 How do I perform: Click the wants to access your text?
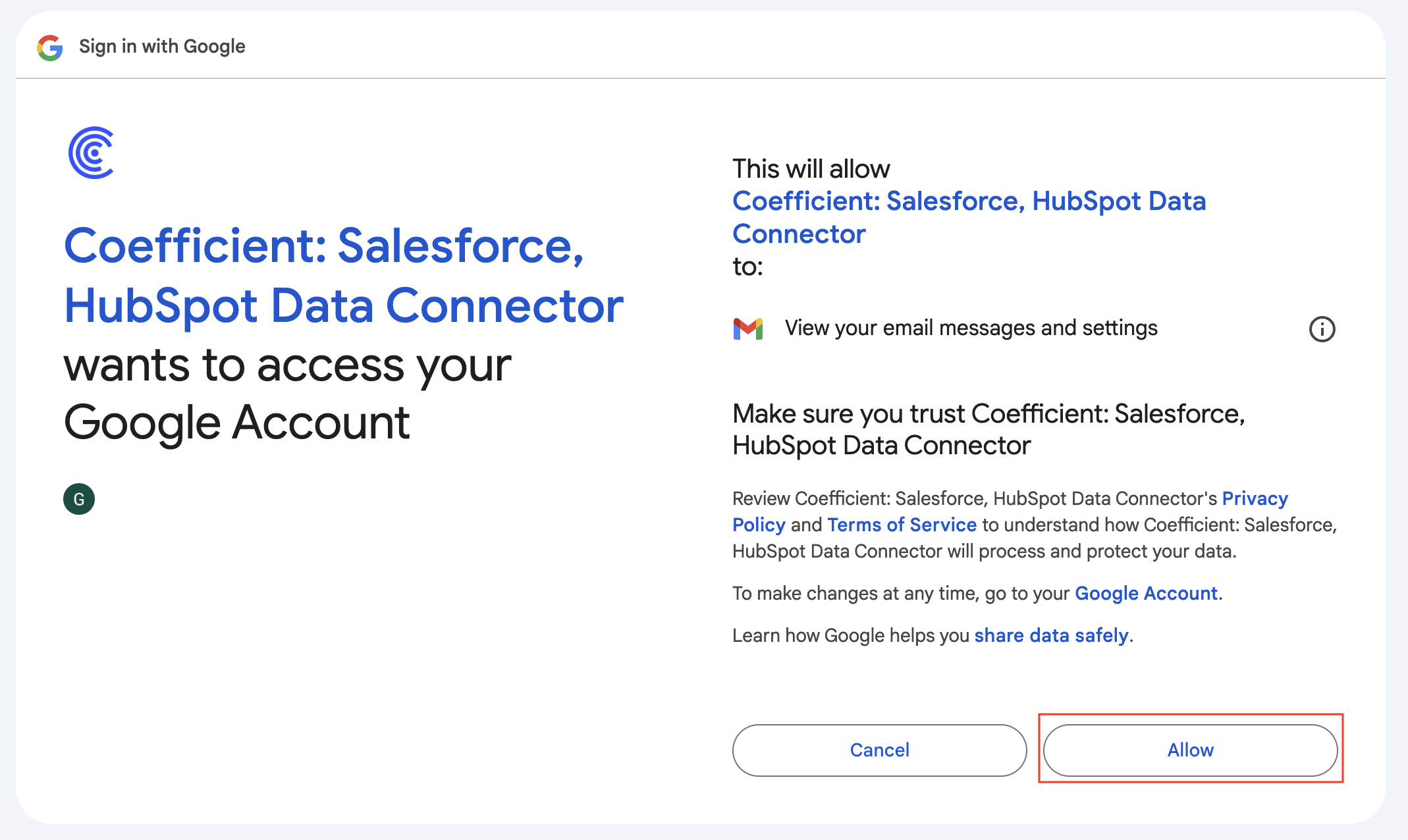click(287, 365)
